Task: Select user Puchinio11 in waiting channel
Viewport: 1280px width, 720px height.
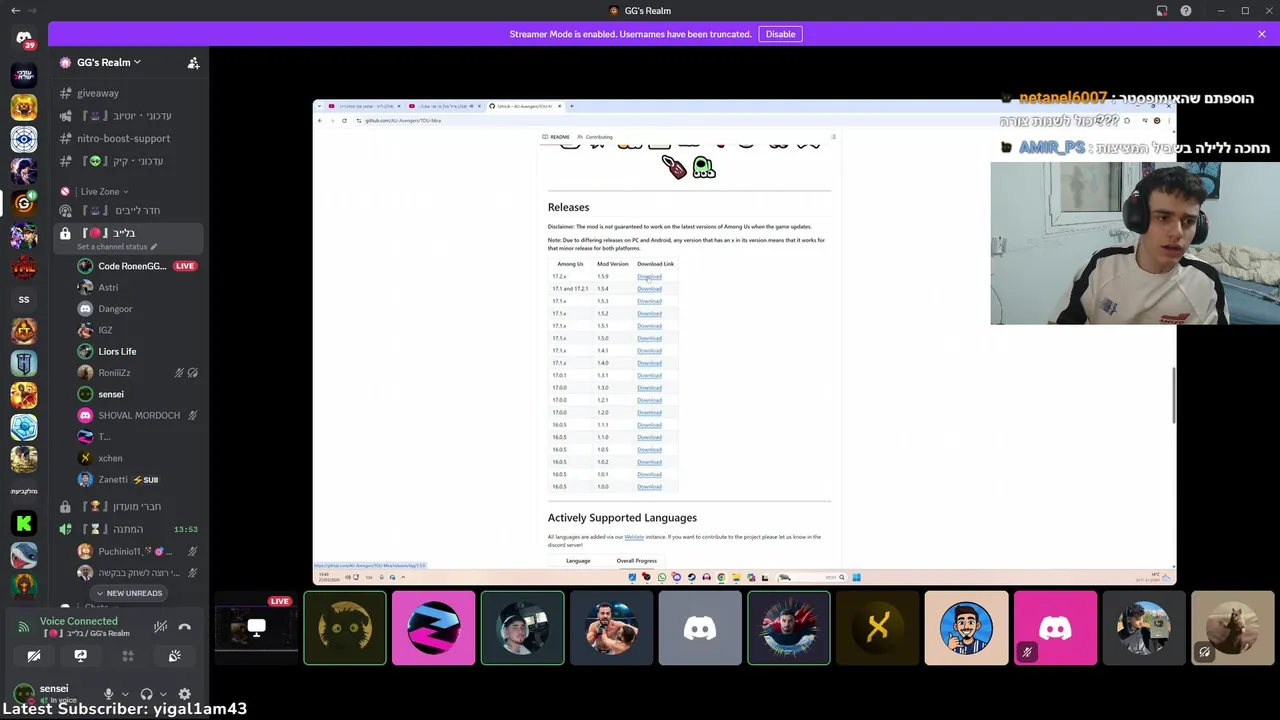Action: [x=137, y=551]
